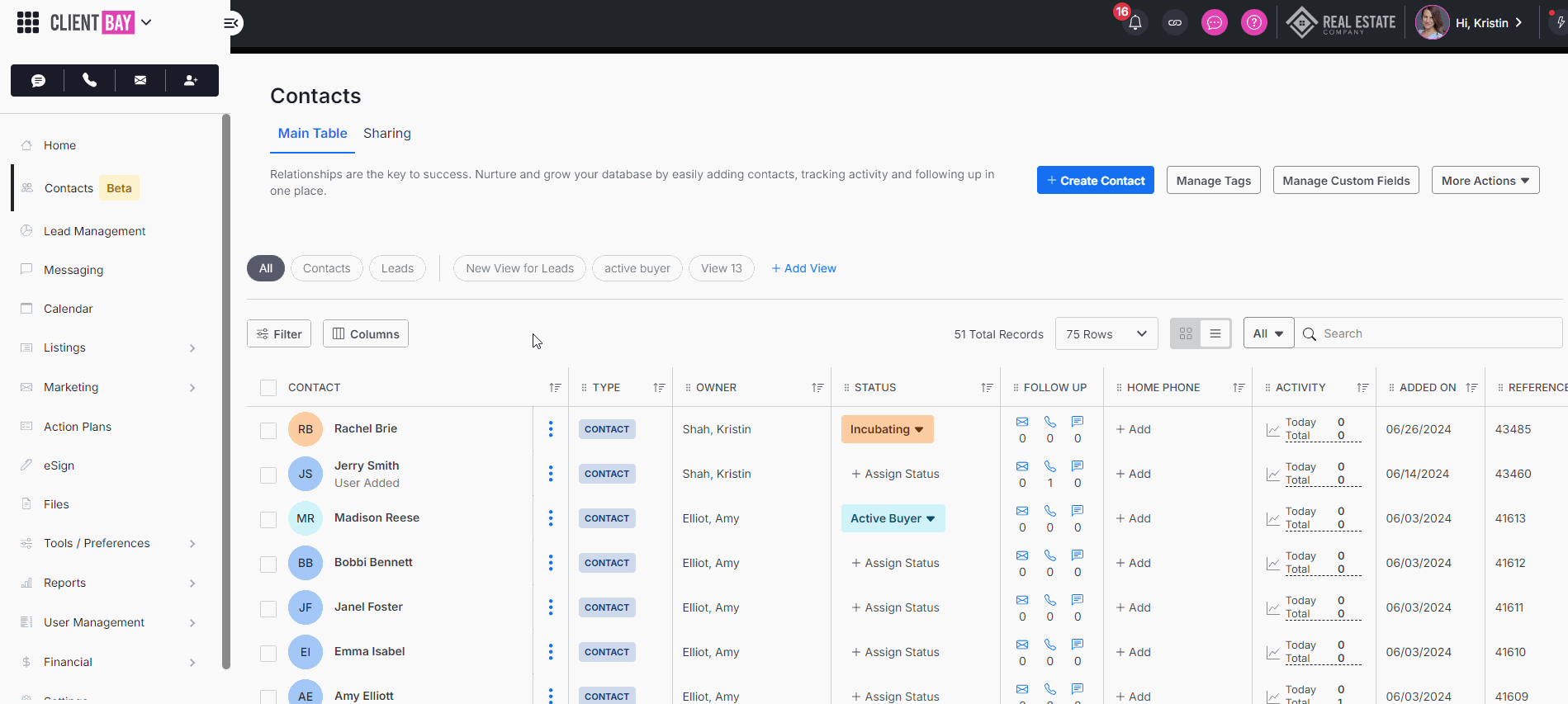Click the Add View link
The height and width of the screenshot is (704, 1568).
(x=803, y=268)
